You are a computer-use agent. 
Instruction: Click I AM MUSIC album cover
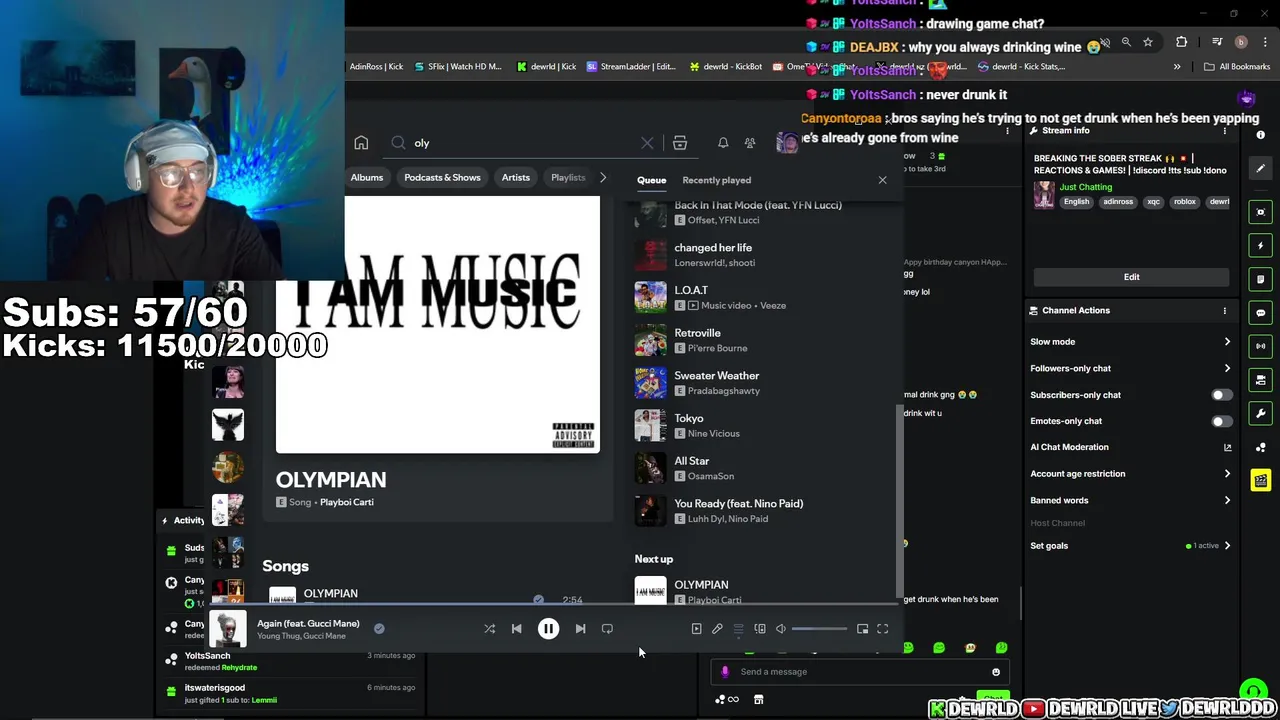tap(438, 324)
